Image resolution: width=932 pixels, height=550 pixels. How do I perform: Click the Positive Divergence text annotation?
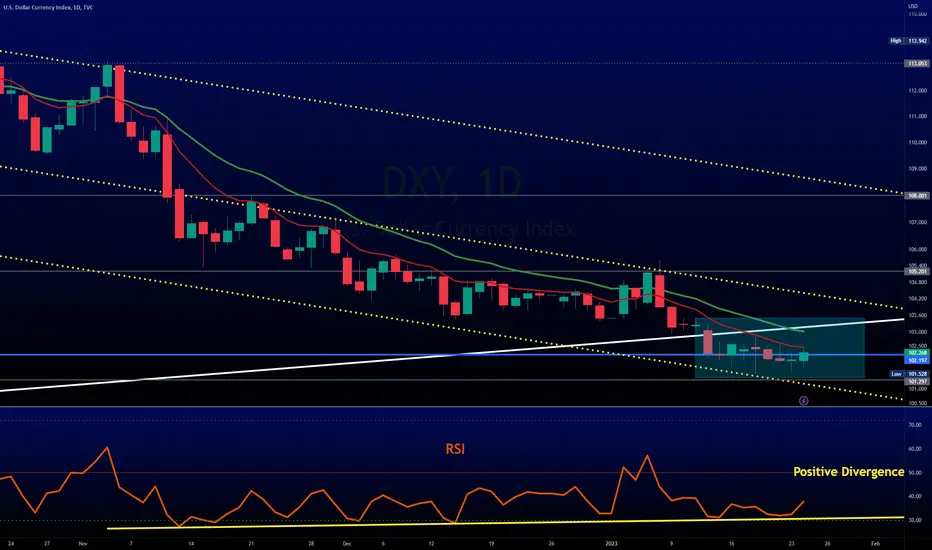tap(849, 472)
